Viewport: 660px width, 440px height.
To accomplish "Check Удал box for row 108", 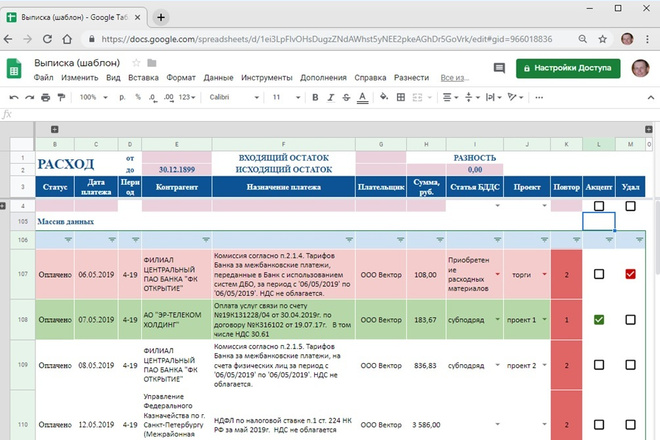I will coord(630,320).
